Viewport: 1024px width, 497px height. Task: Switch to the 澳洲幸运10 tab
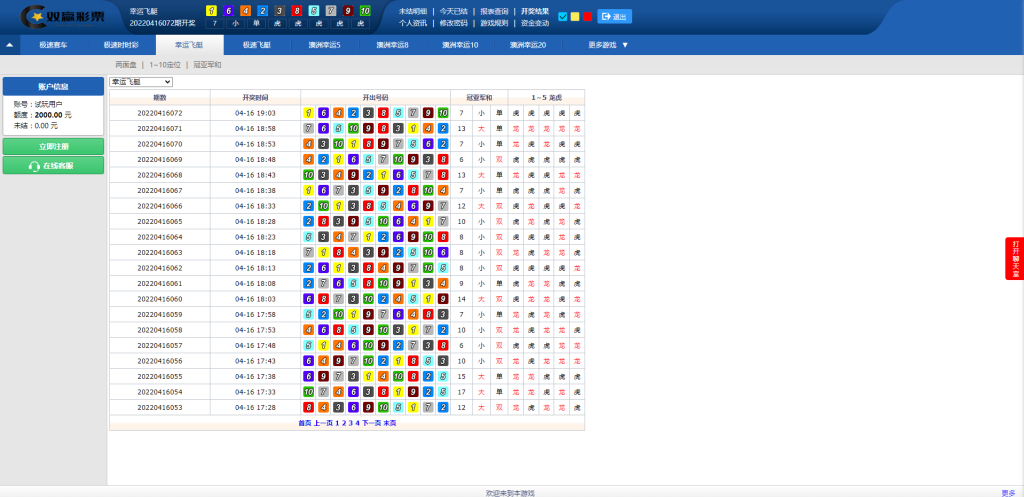click(460, 45)
